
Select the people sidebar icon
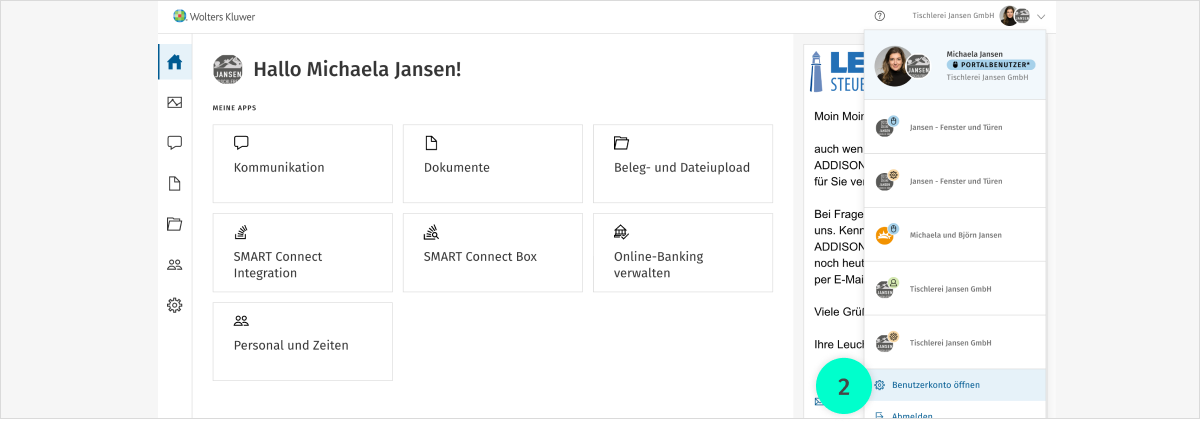(174, 265)
